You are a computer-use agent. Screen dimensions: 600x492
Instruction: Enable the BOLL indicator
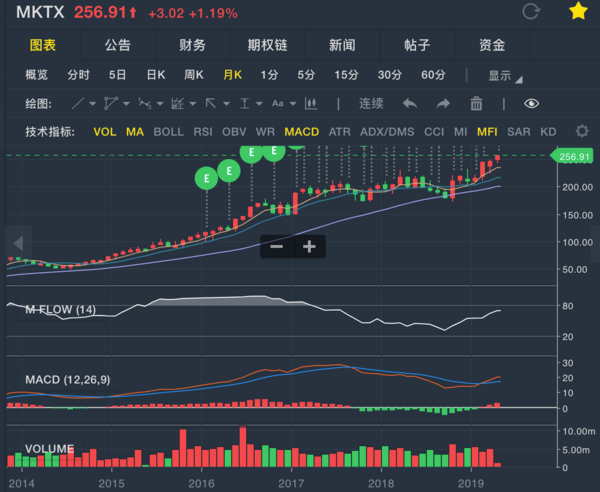tap(168, 132)
